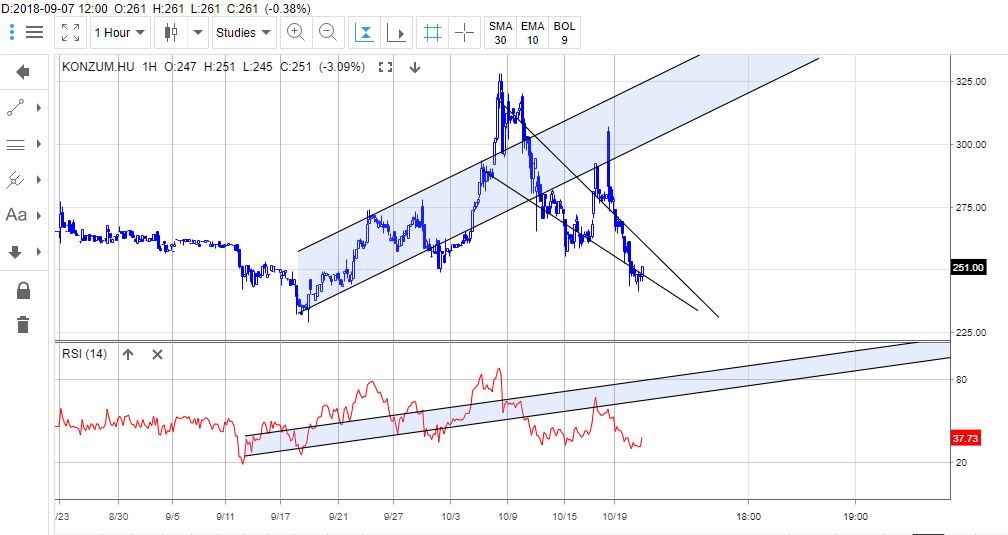
Task: Click the 251.00 current price tag
Action: [x=968, y=268]
